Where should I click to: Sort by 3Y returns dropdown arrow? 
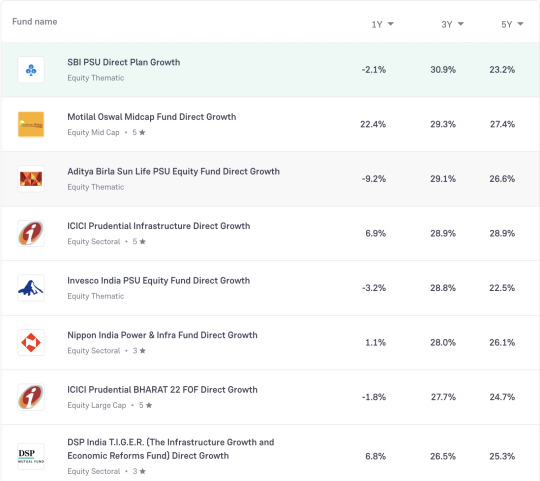coord(461,24)
